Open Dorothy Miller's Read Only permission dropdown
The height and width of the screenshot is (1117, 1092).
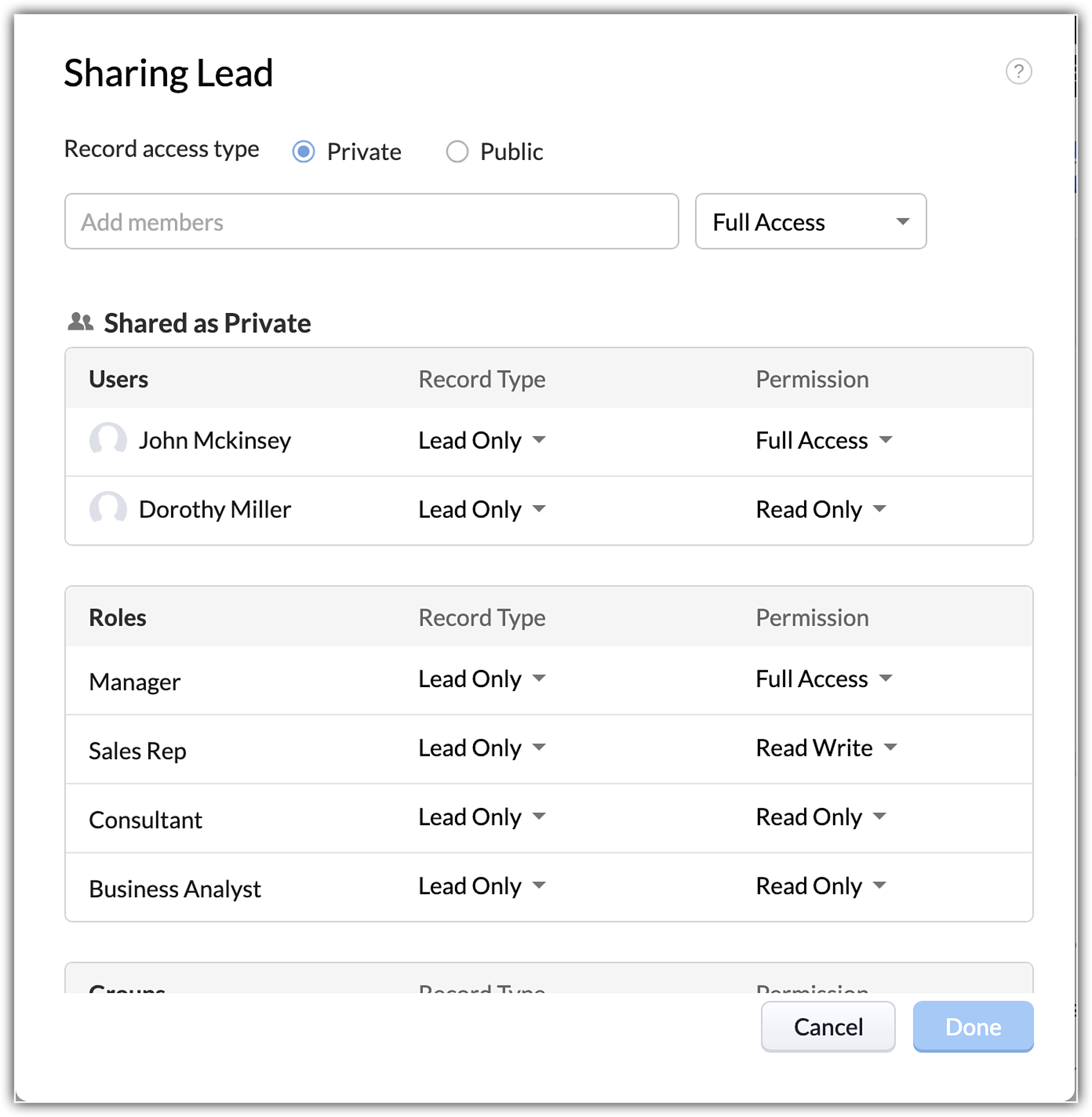point(821,509)
